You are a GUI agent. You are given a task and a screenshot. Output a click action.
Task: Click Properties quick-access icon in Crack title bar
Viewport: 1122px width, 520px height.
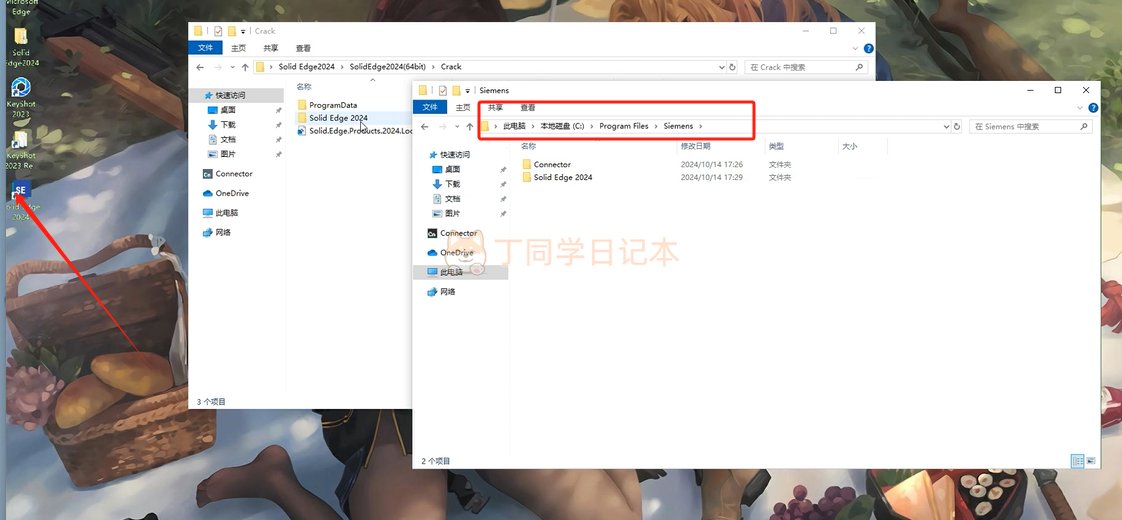[x=218, y=31]
